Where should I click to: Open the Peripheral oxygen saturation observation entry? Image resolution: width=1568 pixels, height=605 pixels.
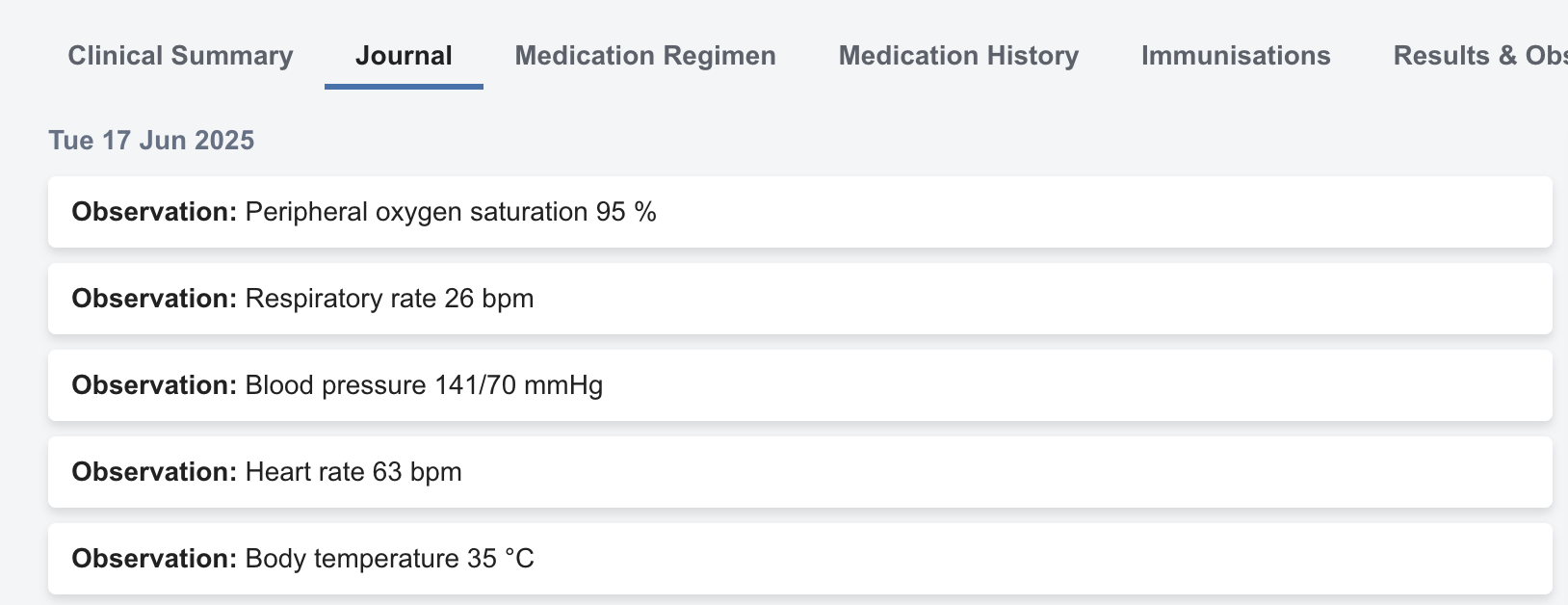[799, 212]
